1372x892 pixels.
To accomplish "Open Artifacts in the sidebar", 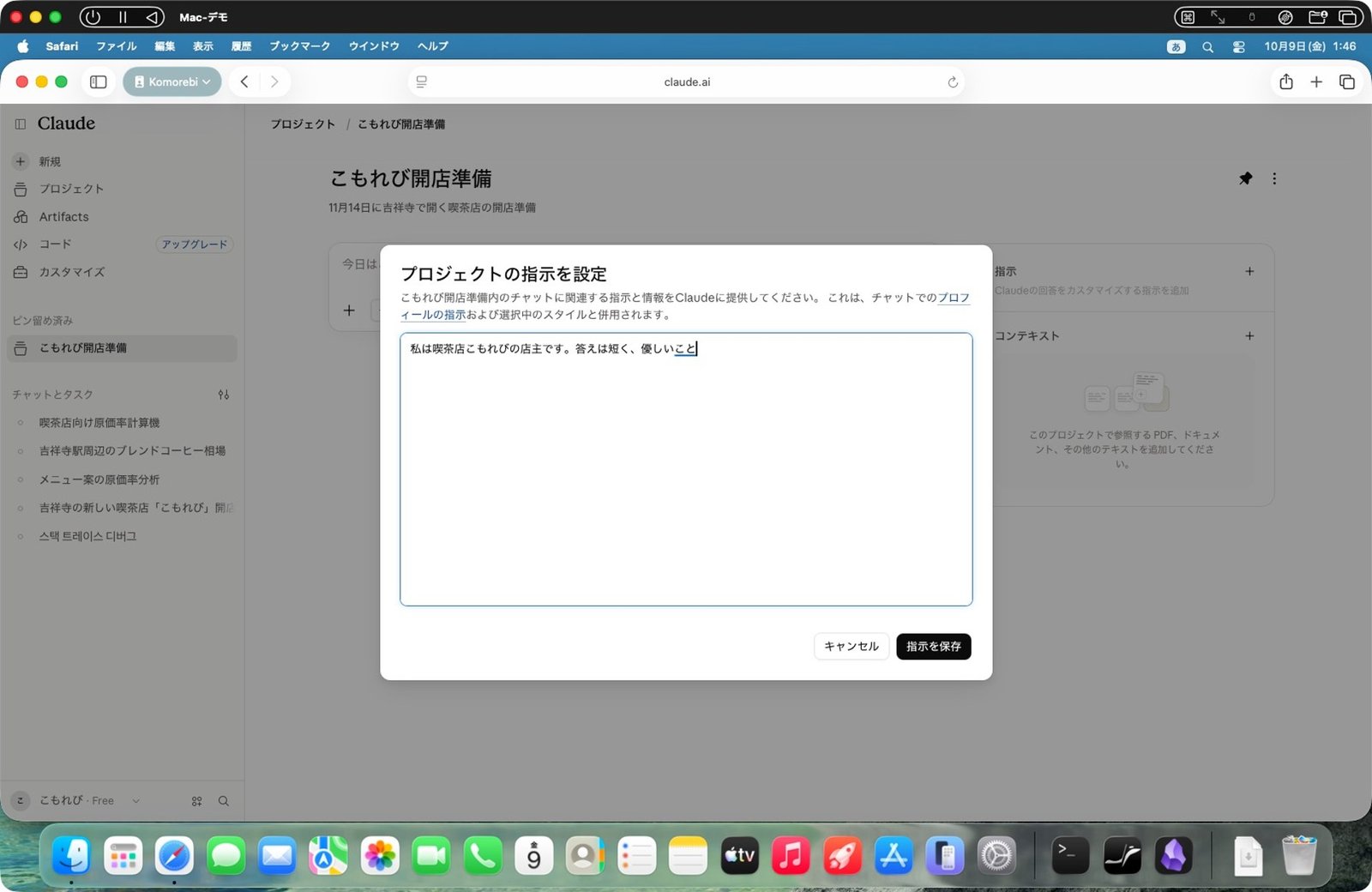I will click(x=63, y=217).
